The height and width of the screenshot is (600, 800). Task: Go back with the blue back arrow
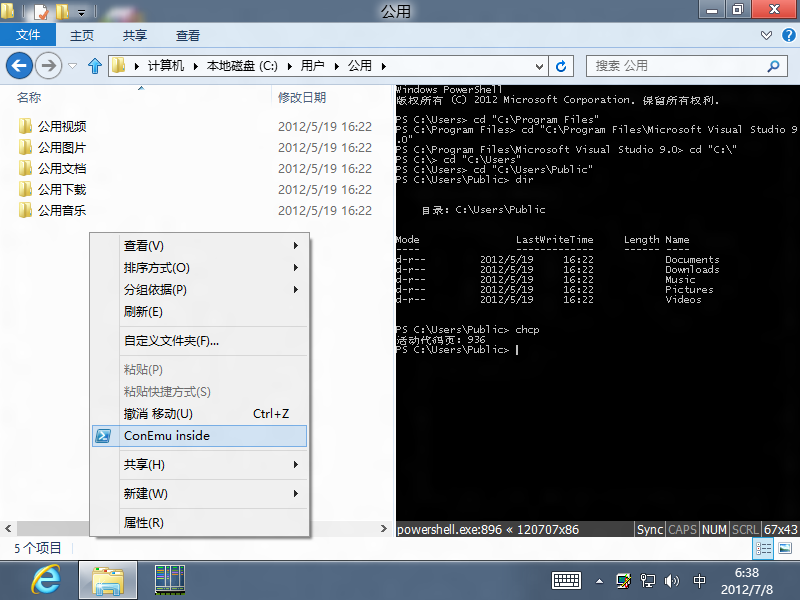point(19,66)
